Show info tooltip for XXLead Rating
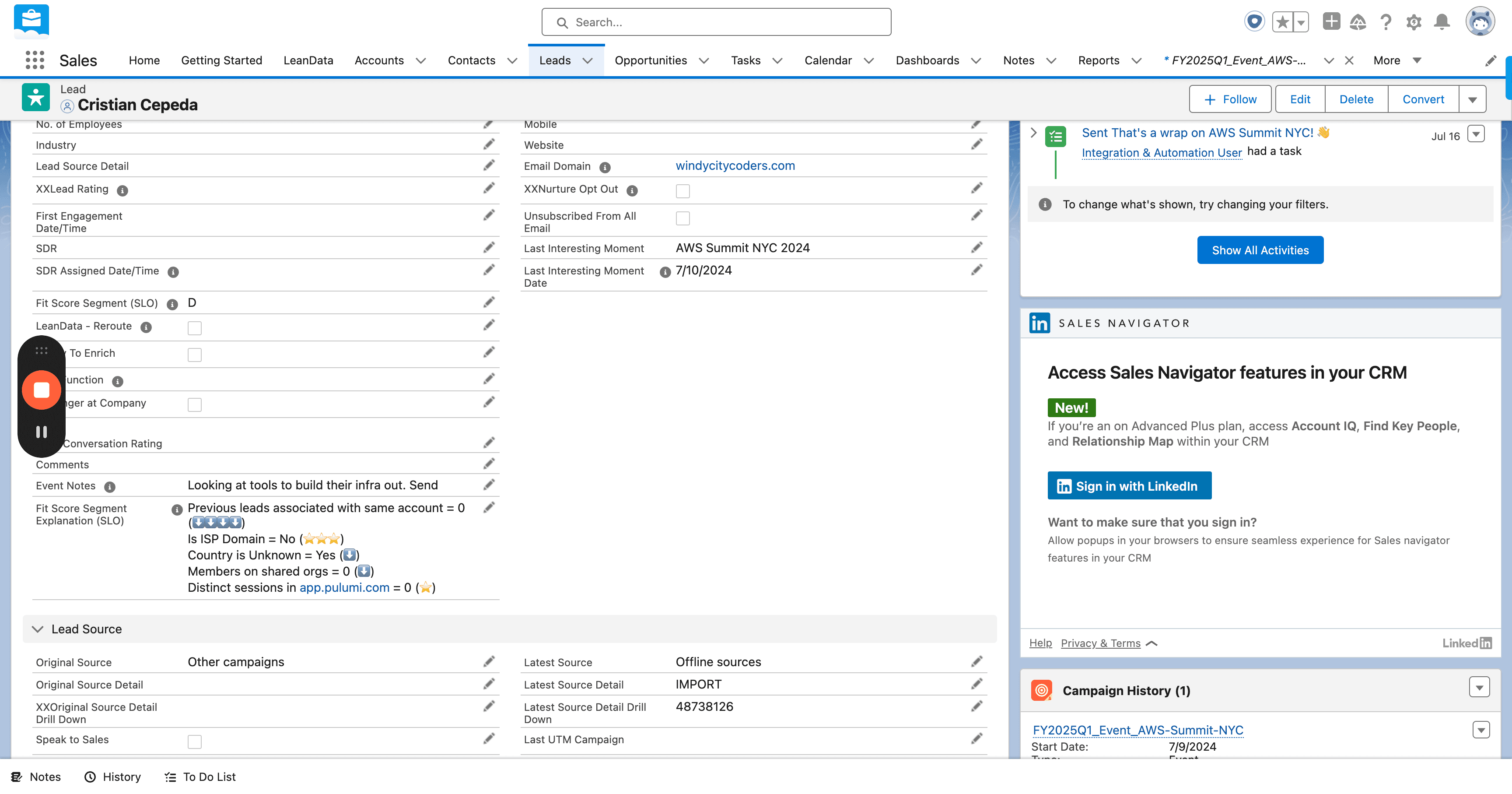1512x794 pixels. point(122,190)
